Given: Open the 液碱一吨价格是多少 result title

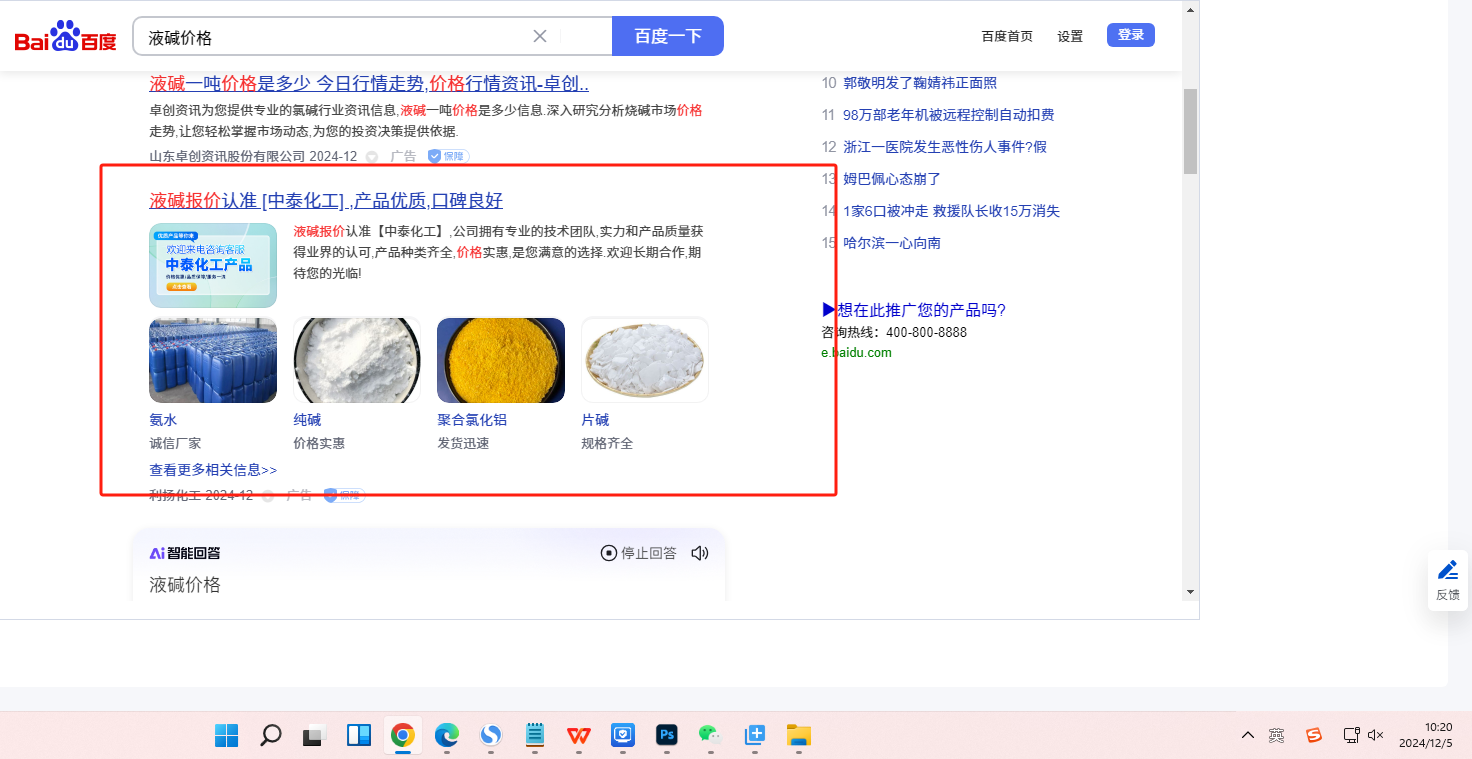Looking at the screenshot, I should tap(369, 83).
